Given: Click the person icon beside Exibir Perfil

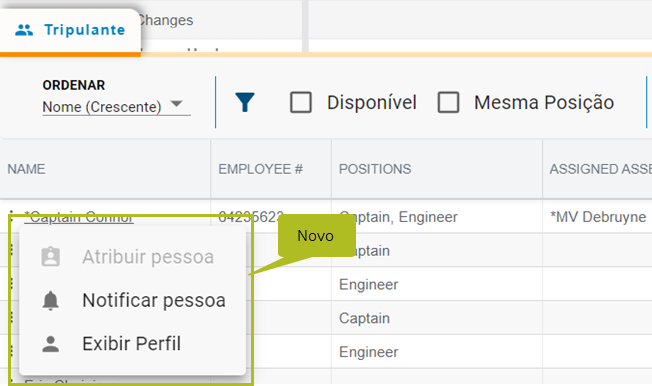Looking at the screenshot, I should click(x=50, y=344).
